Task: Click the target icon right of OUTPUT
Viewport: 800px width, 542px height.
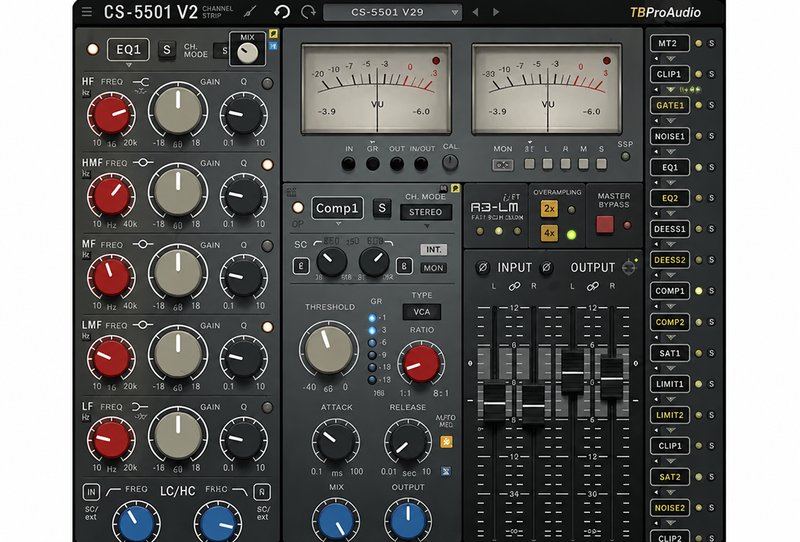Action: coord(629,266)
